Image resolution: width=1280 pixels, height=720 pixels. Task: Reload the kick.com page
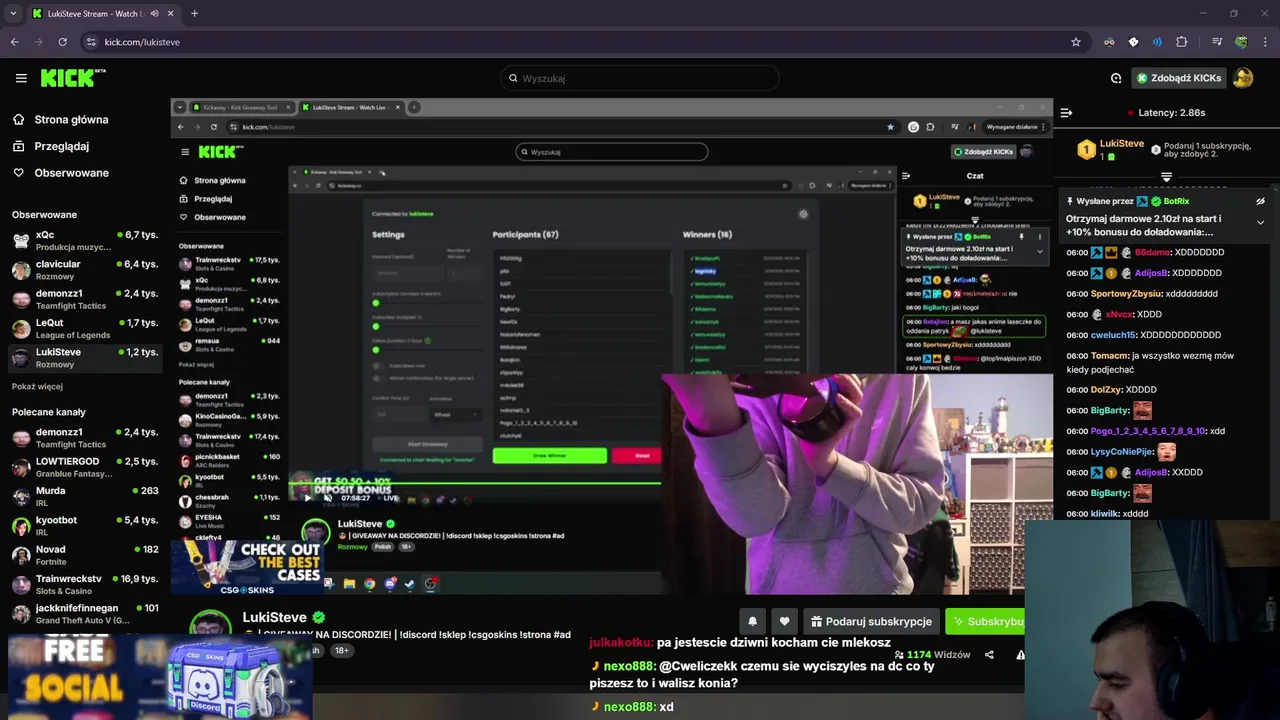click(62, 42)
